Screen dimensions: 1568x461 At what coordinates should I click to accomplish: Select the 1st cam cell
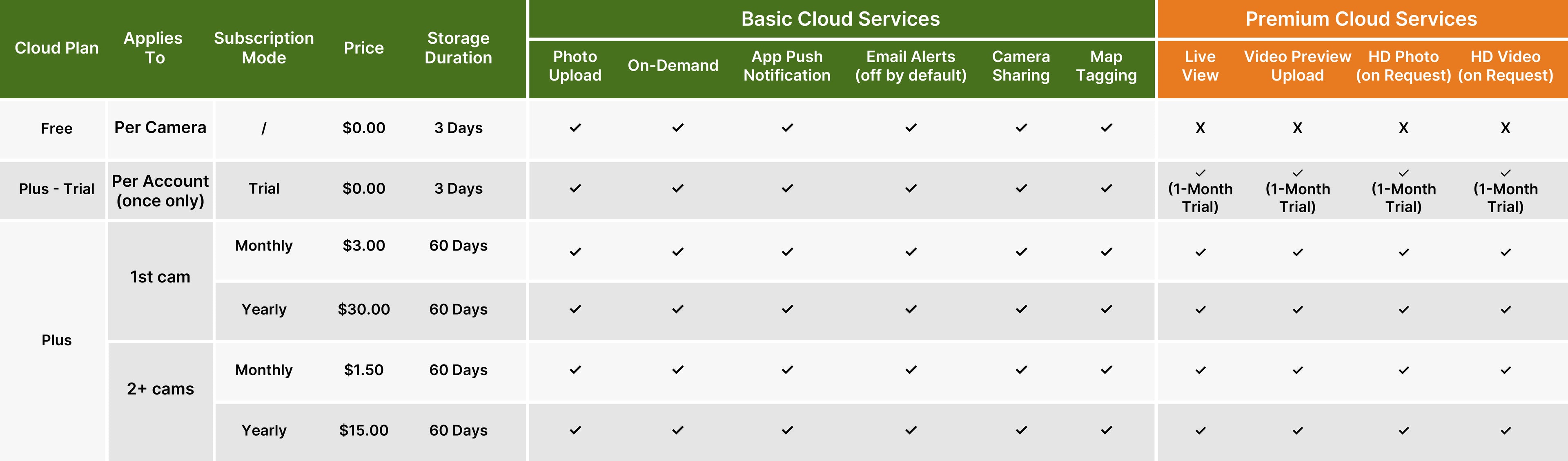pos(160,277)
